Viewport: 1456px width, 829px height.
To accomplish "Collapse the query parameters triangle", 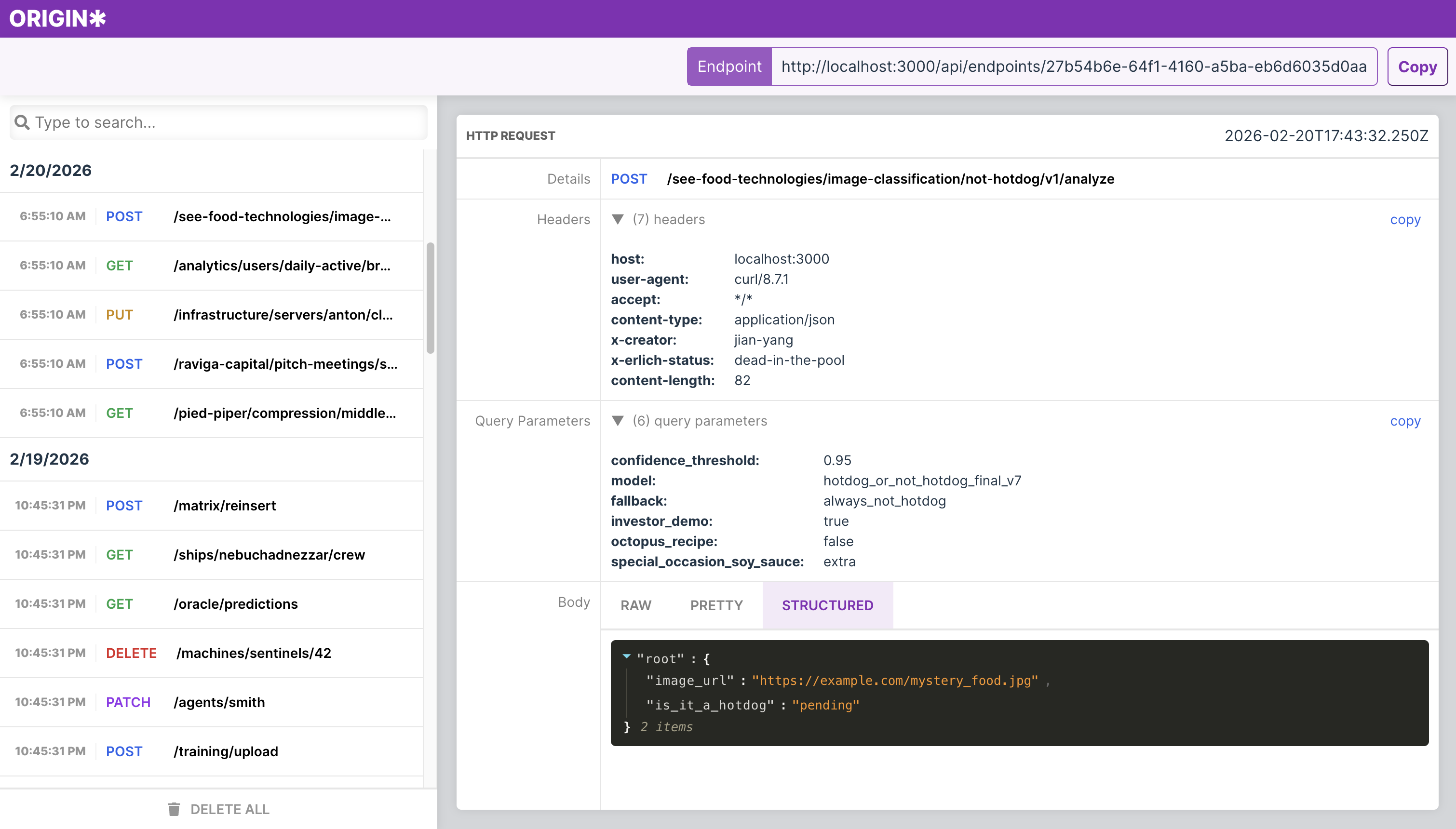I will coord(618,421).
